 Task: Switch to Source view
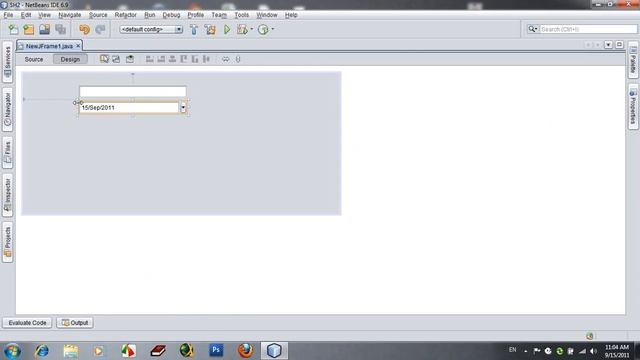point(33,60)
